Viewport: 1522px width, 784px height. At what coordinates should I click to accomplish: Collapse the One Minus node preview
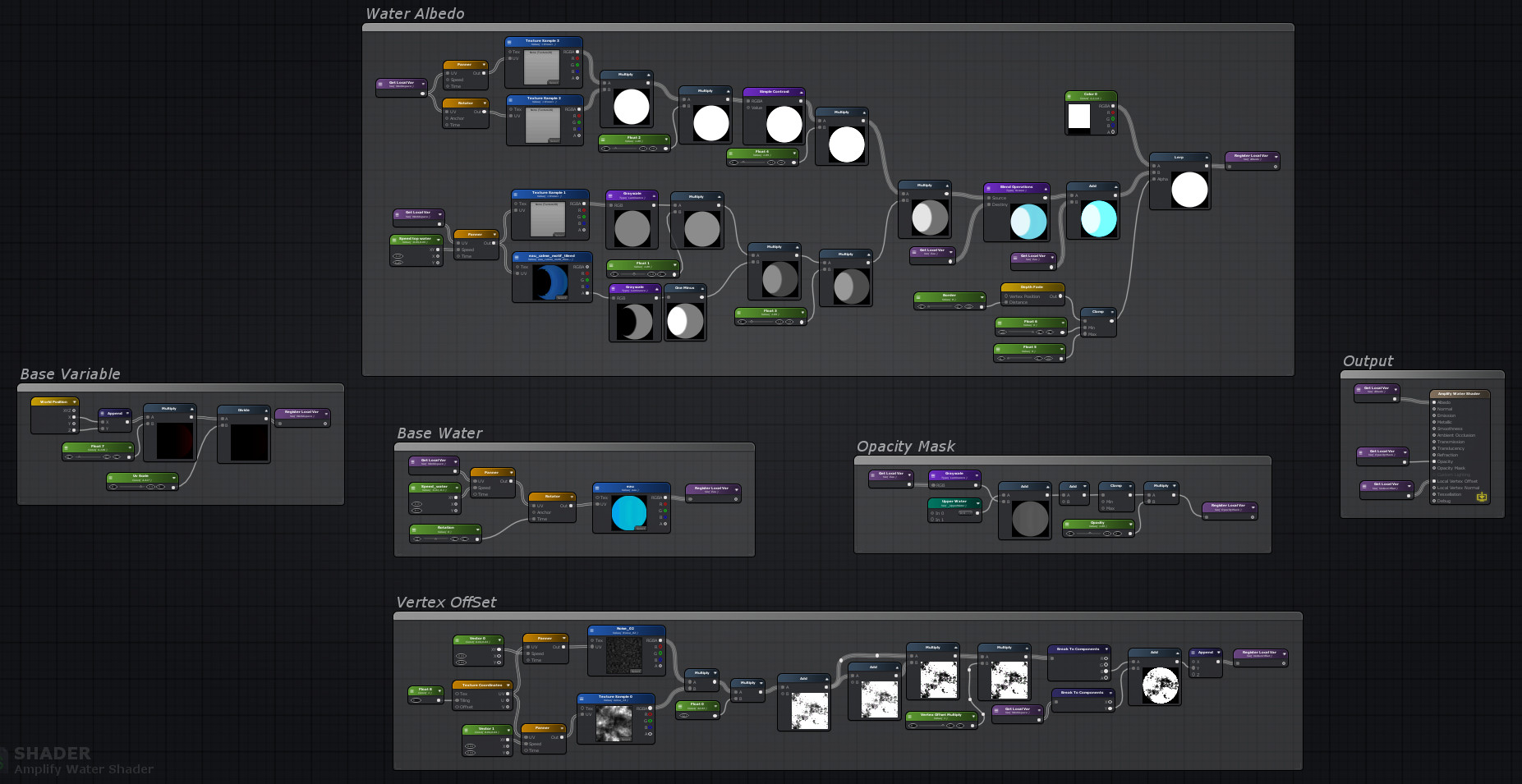coord(702,288)
